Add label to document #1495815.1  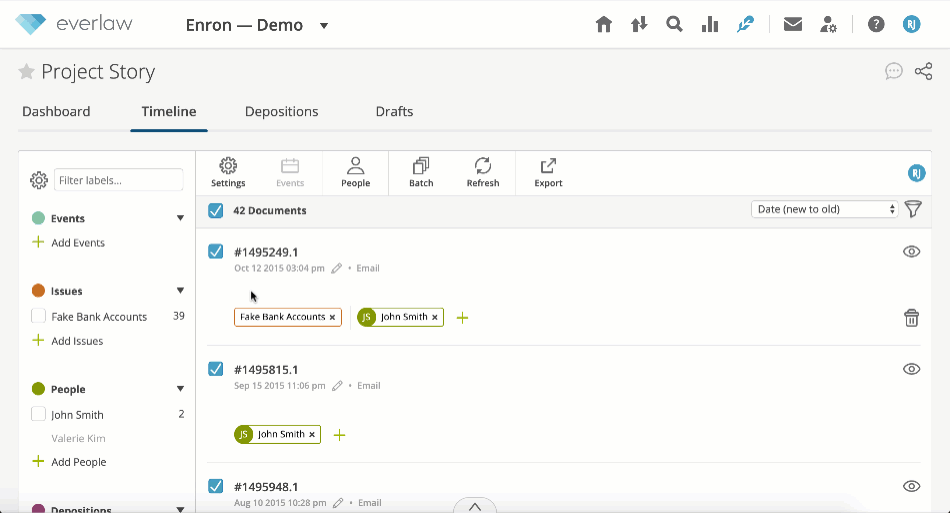point(339,435)
